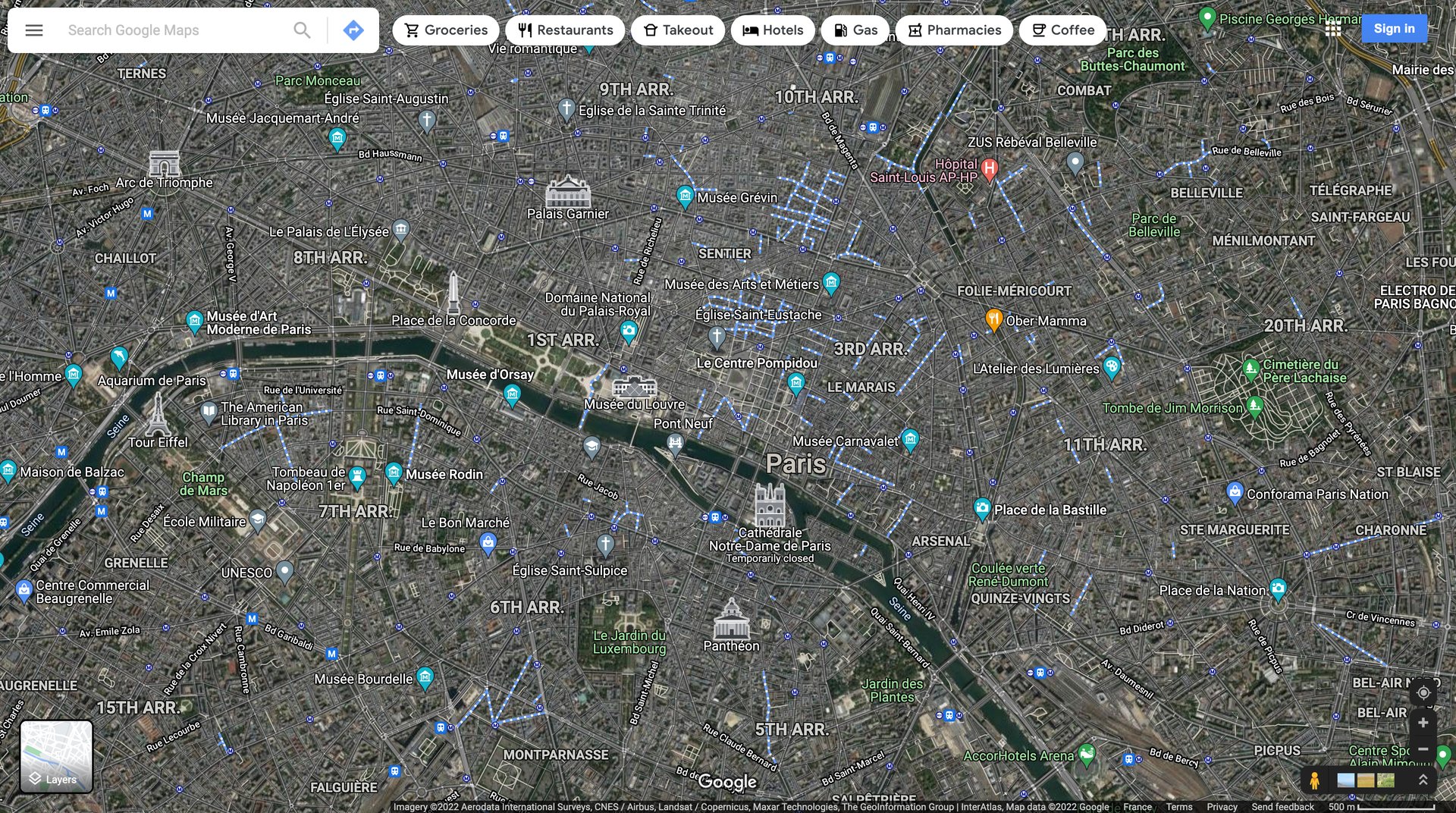Toggle the Pharmacies filter chip
This screenshot has width=1456, height=813.
(x=954, y=30)
